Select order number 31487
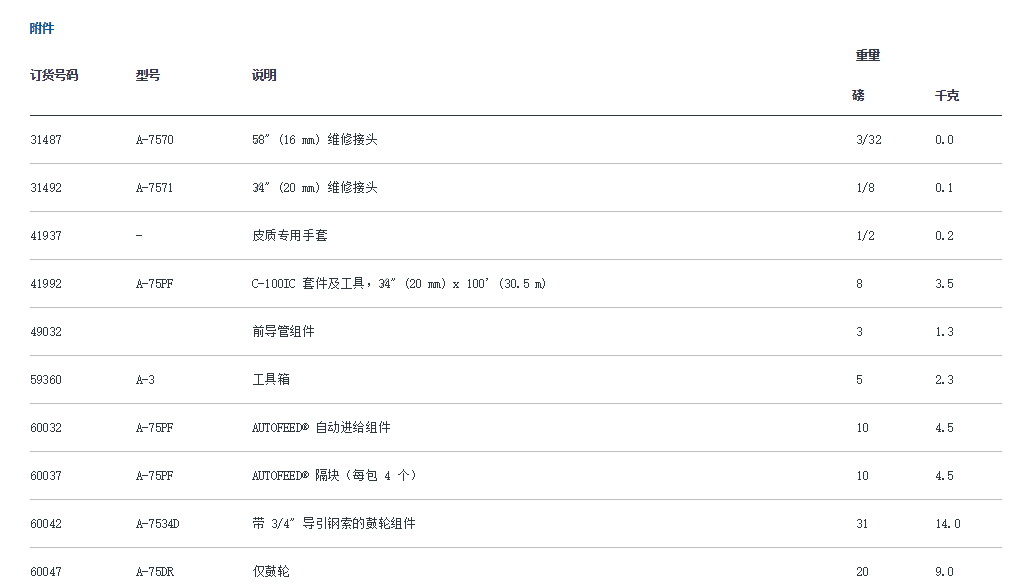The image size is (1036, 588). pos(46,140)
